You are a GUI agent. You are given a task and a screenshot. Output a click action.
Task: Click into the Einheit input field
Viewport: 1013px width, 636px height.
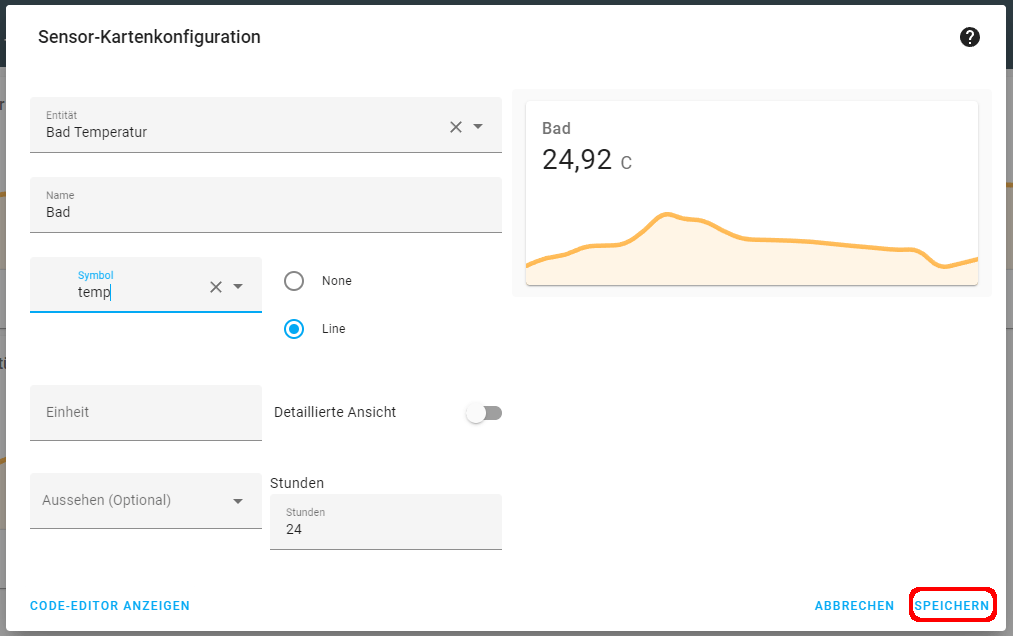coord(146,413)
